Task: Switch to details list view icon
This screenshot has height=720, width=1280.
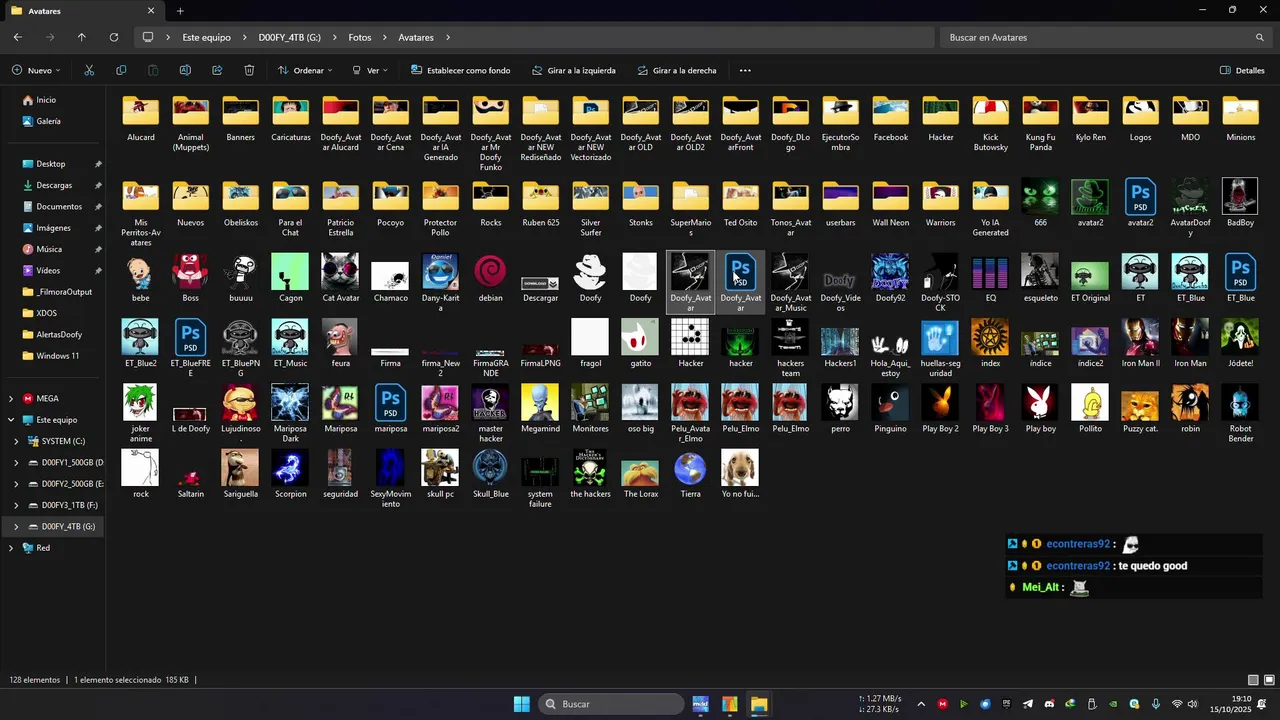Action: pos(1253,680)
